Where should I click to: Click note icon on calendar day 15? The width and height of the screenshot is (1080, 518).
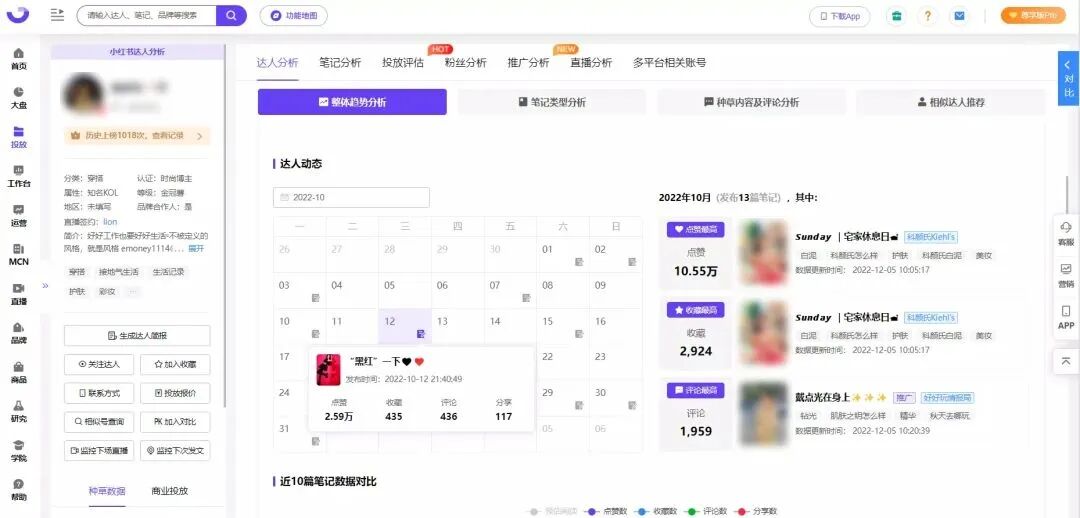579,334
